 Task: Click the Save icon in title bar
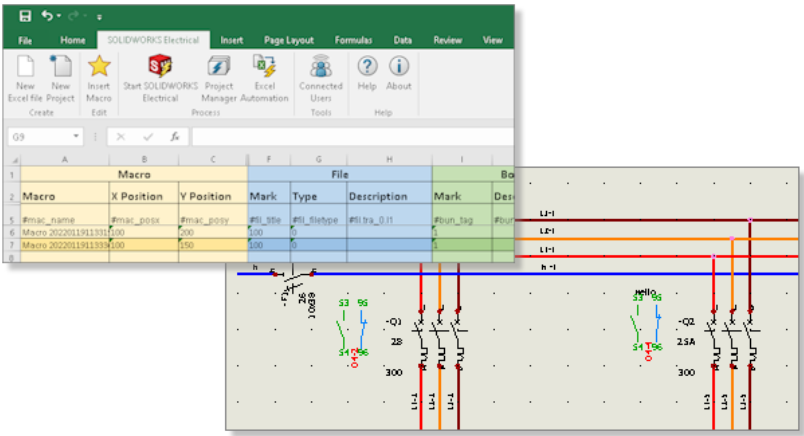pyautogui.click(x=25, y=16)
